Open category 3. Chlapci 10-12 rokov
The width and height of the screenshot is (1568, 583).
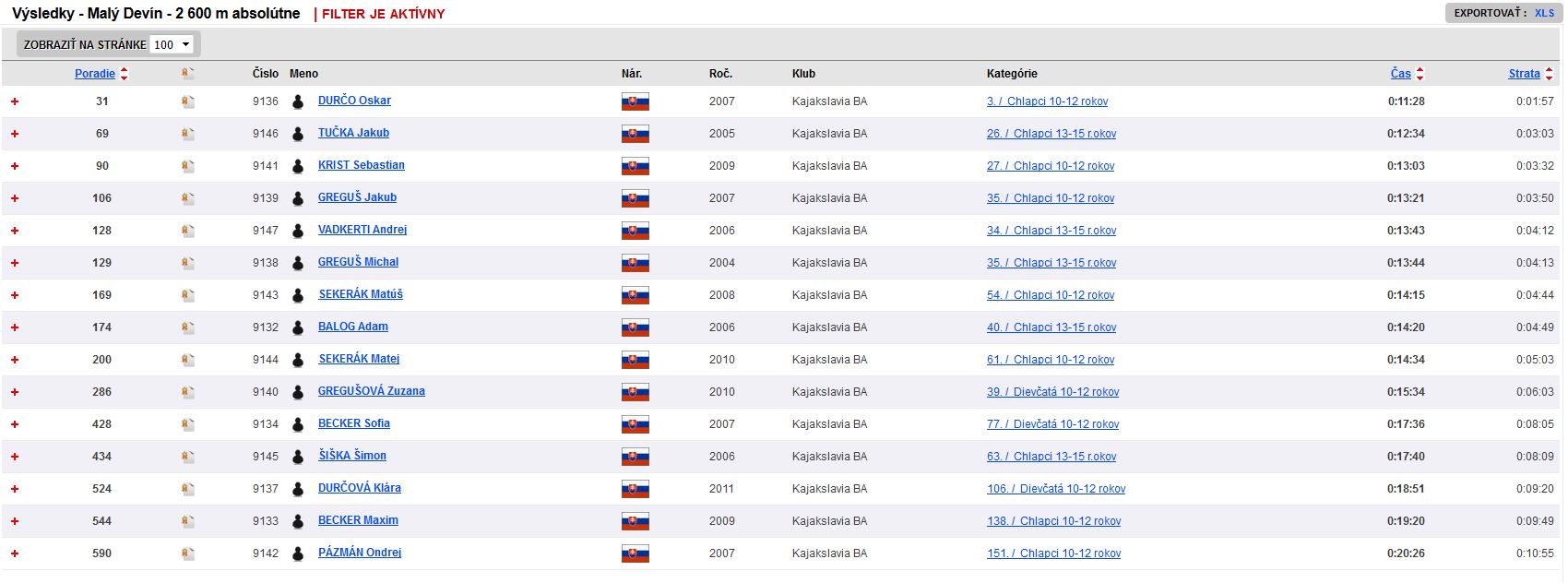1047,101
